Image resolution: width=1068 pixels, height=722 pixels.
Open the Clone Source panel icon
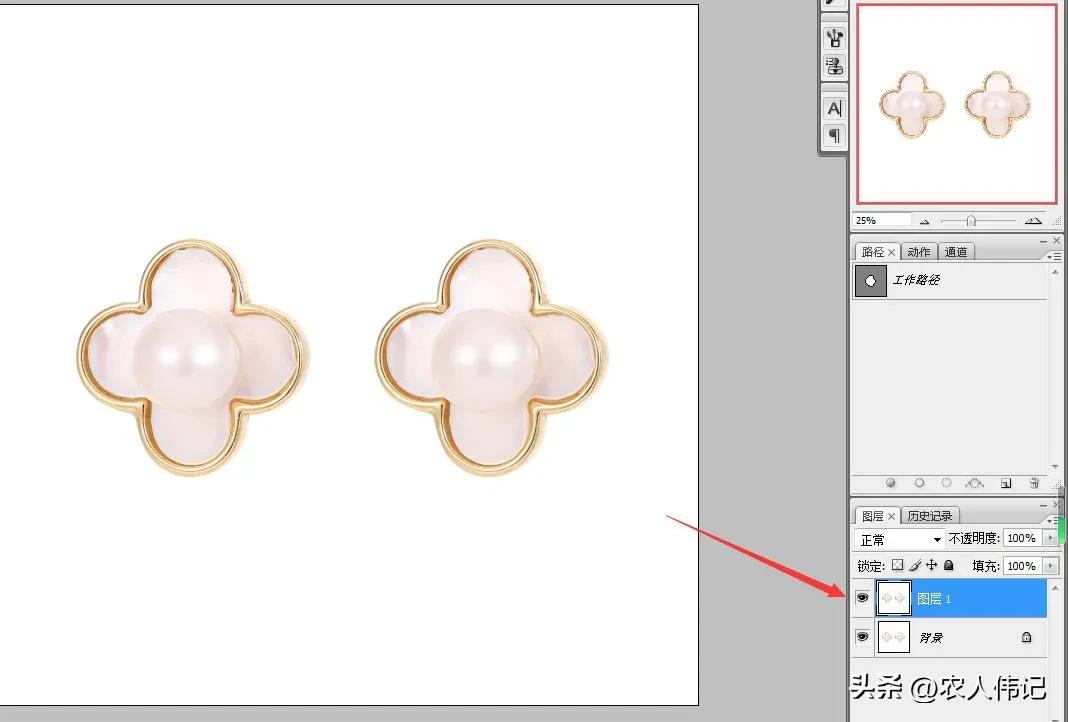(x=834, y=66)
